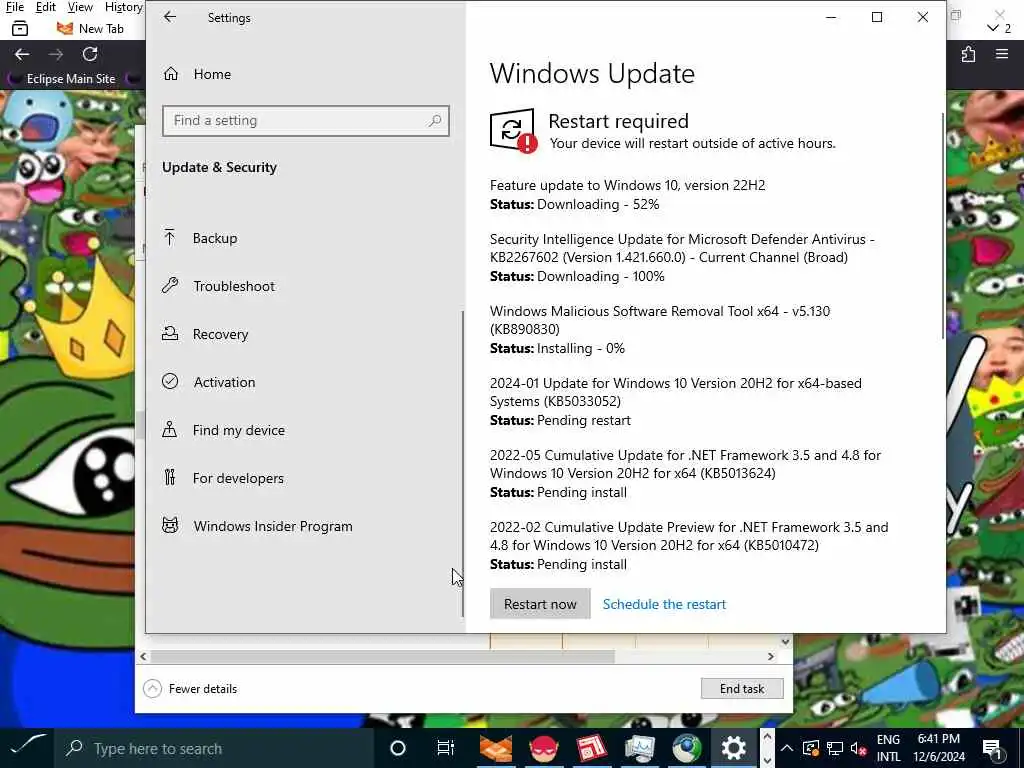Open notification action center icon
The height and width of the screenshot is (768, 1024).
point(992,748)
